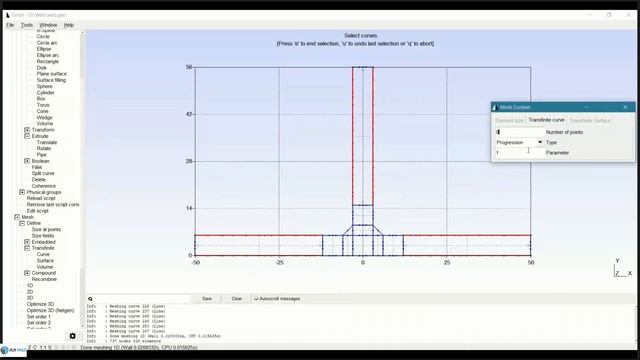640x360 pixels.
Task: Expand the Embedded tree node
Action: point(27,242)
